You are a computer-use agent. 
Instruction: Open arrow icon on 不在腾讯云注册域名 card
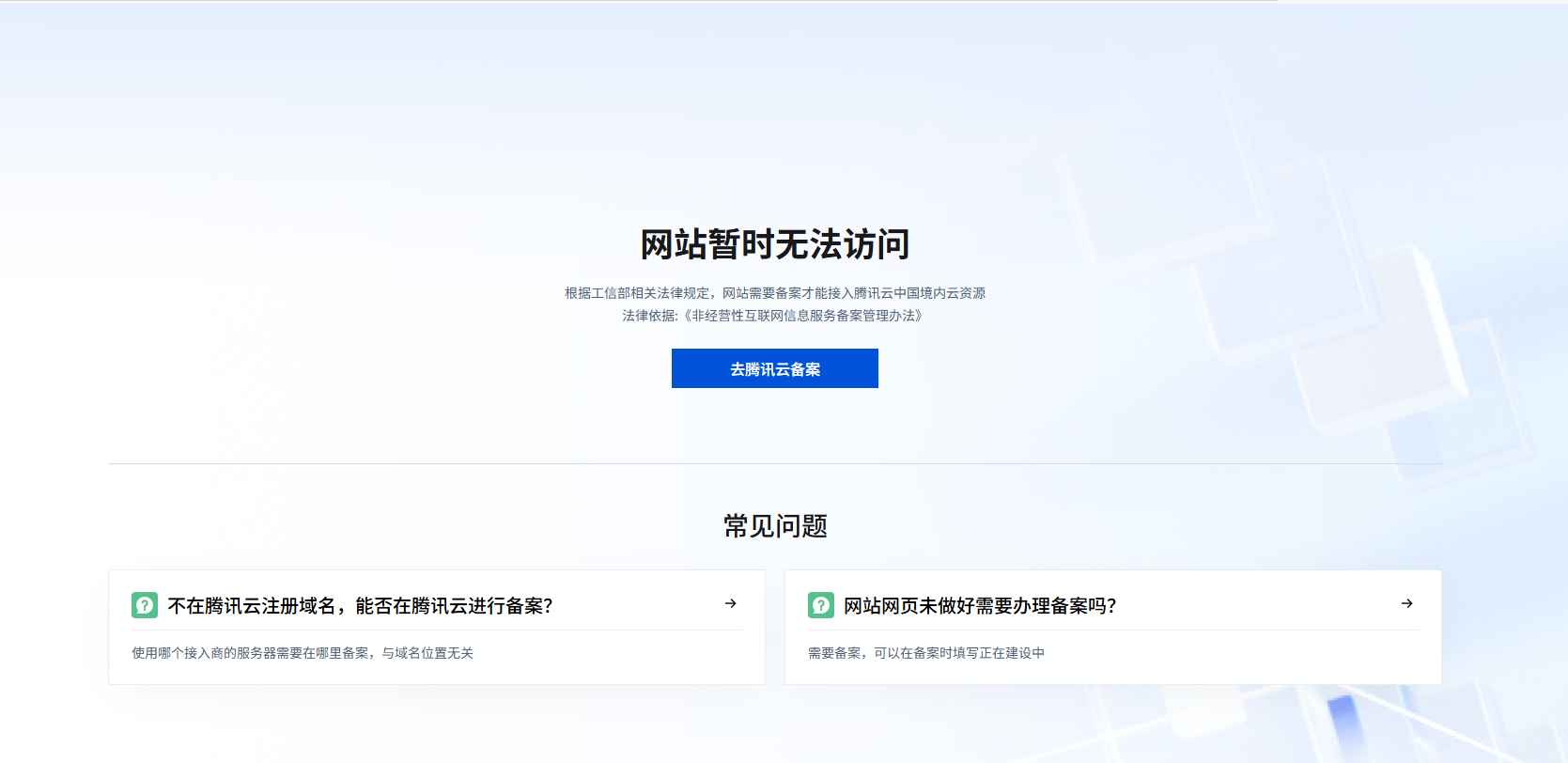(730, 603)
